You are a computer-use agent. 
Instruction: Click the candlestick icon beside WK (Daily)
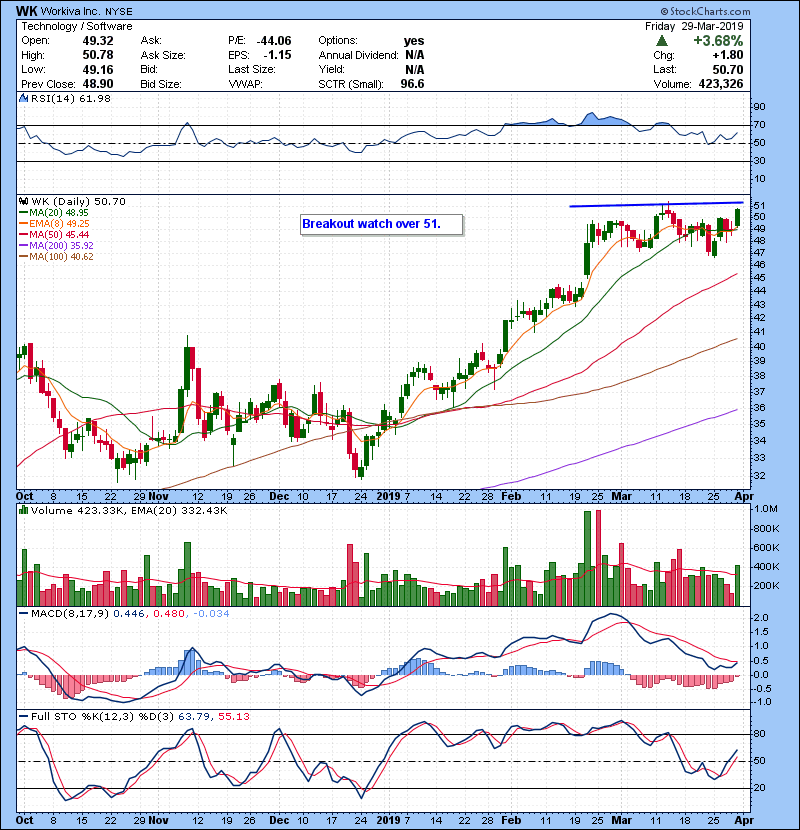(x=23, y=201)
